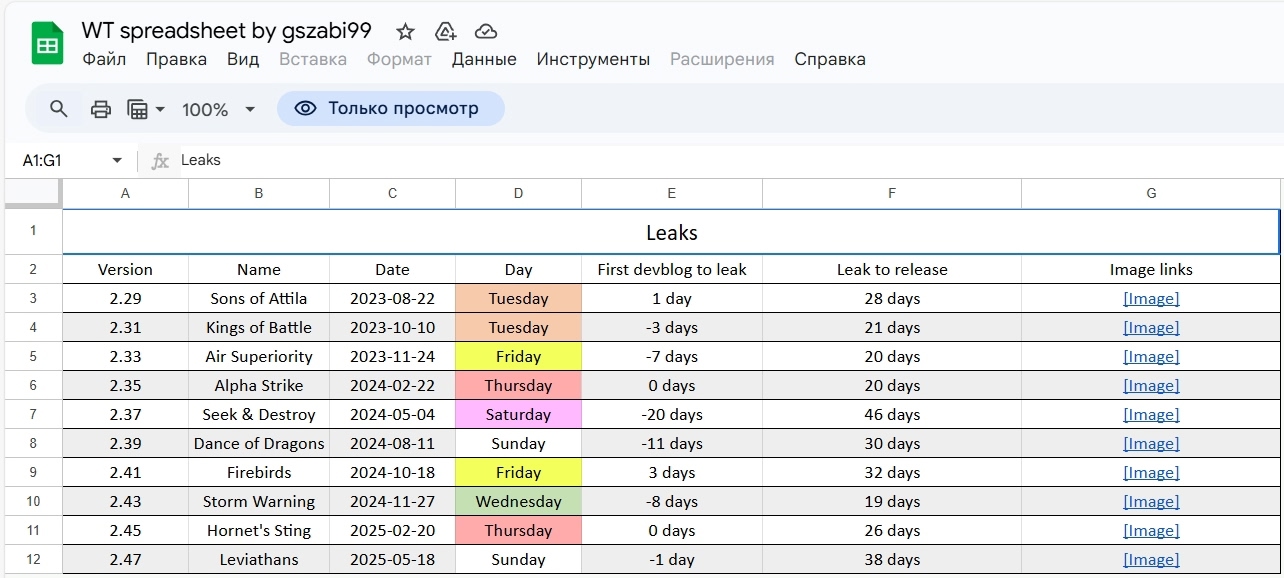Click the fx formula icon
The image size is (1284, 578).
(x=160, y=161)
